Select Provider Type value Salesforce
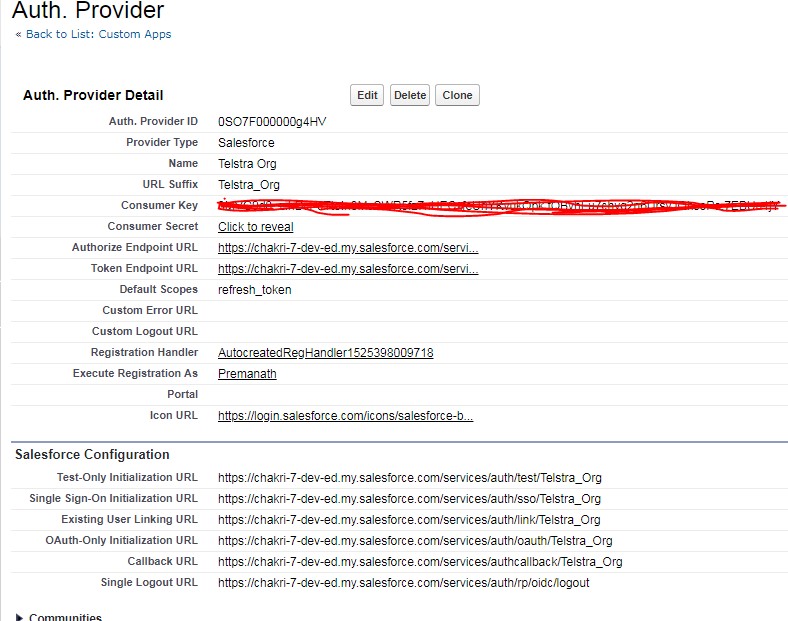Screen dimensions: 788x621 point(246,143)
